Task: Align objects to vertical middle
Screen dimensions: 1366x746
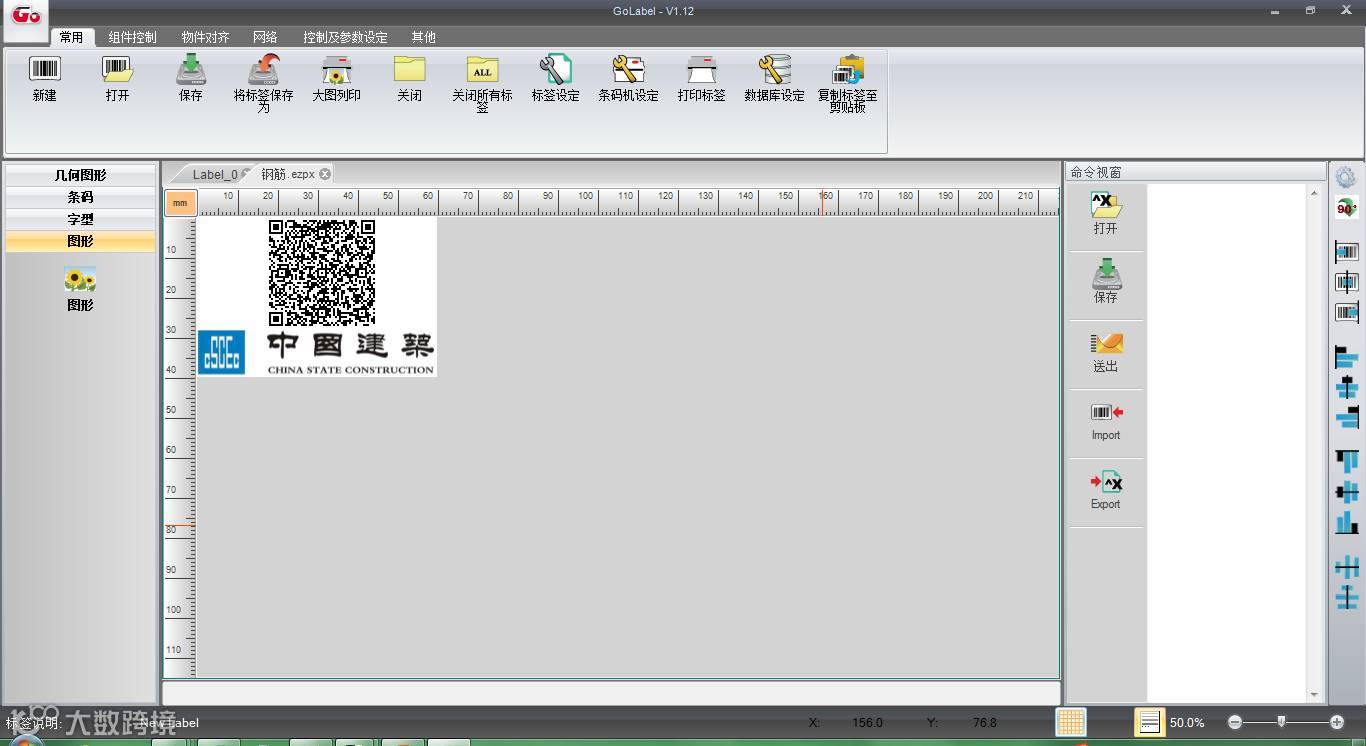Action: (1347, 492)
